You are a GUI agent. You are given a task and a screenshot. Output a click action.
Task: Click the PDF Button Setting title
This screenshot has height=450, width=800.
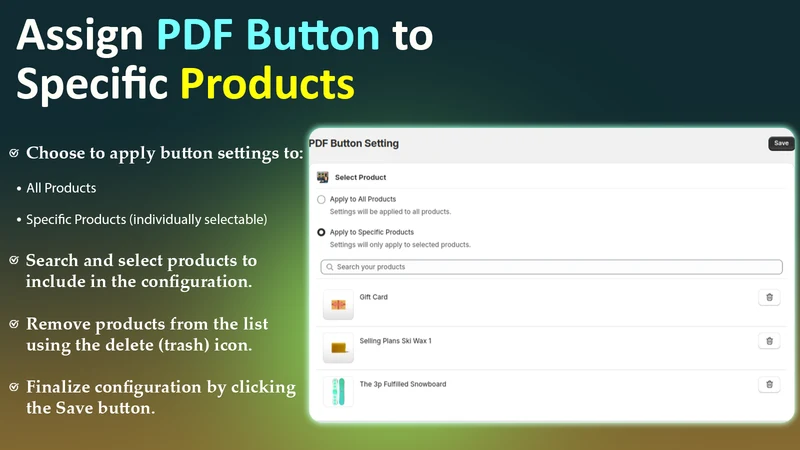pos(354,143)
